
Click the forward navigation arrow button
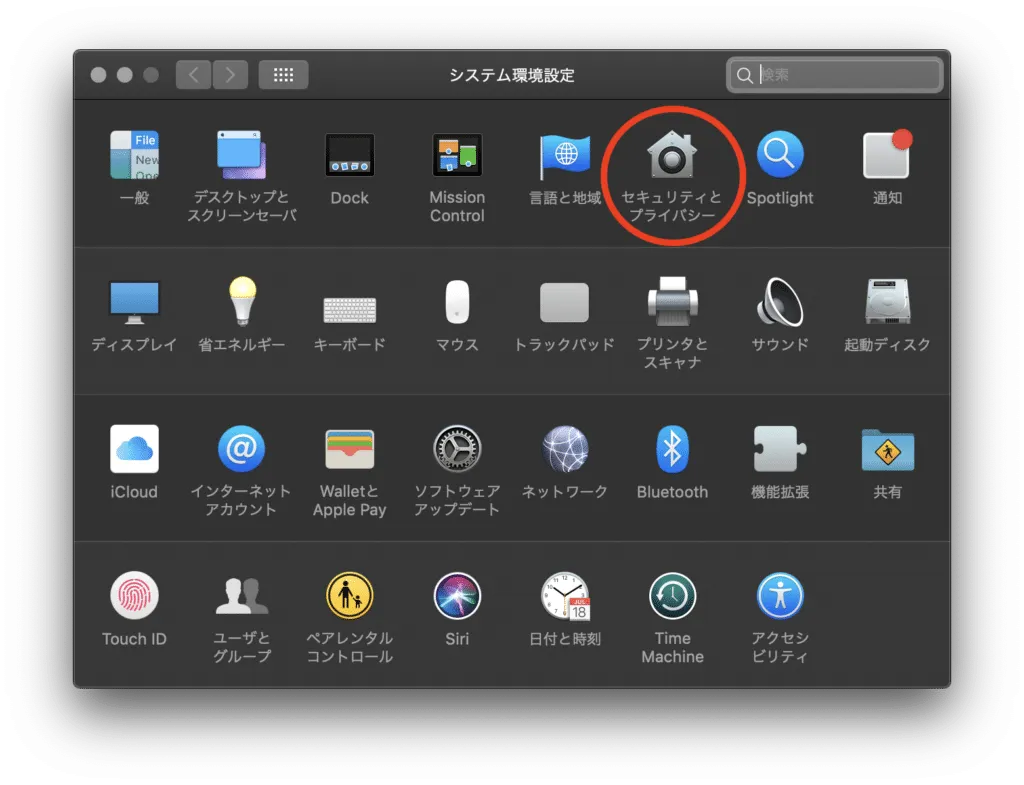pos(230,74)
